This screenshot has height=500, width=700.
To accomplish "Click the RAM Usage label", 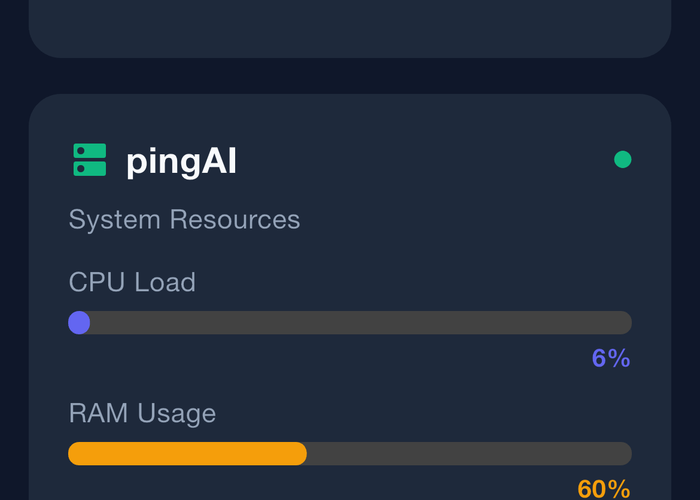I will [142, 413].
